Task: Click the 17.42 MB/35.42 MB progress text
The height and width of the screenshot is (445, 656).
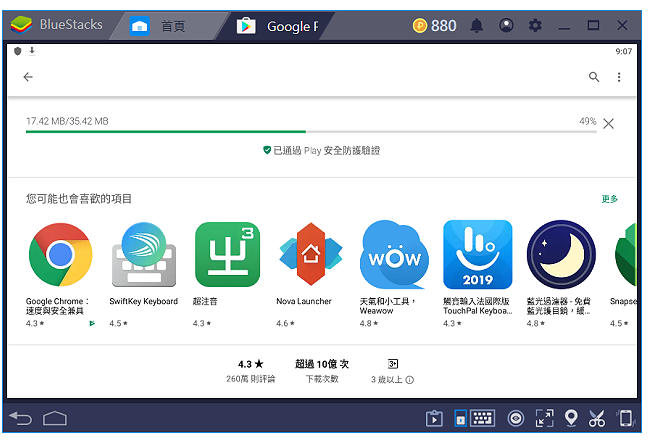Action: (67, 121)
